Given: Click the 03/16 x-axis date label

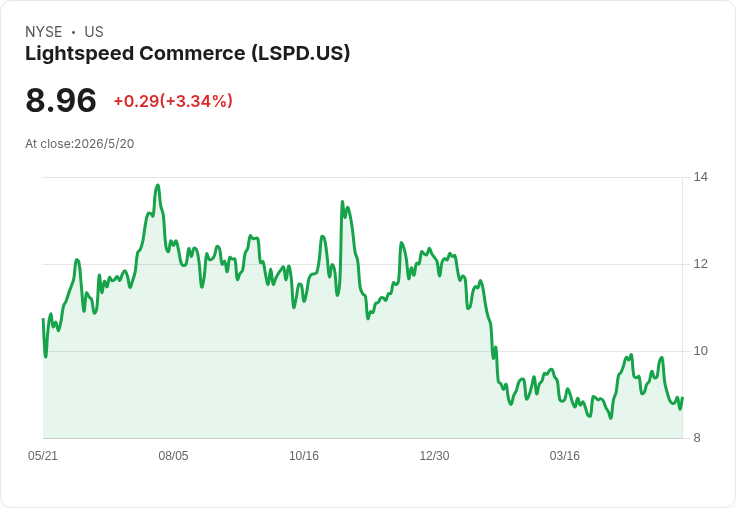Looking at the screenshot, I should point(565,455).
